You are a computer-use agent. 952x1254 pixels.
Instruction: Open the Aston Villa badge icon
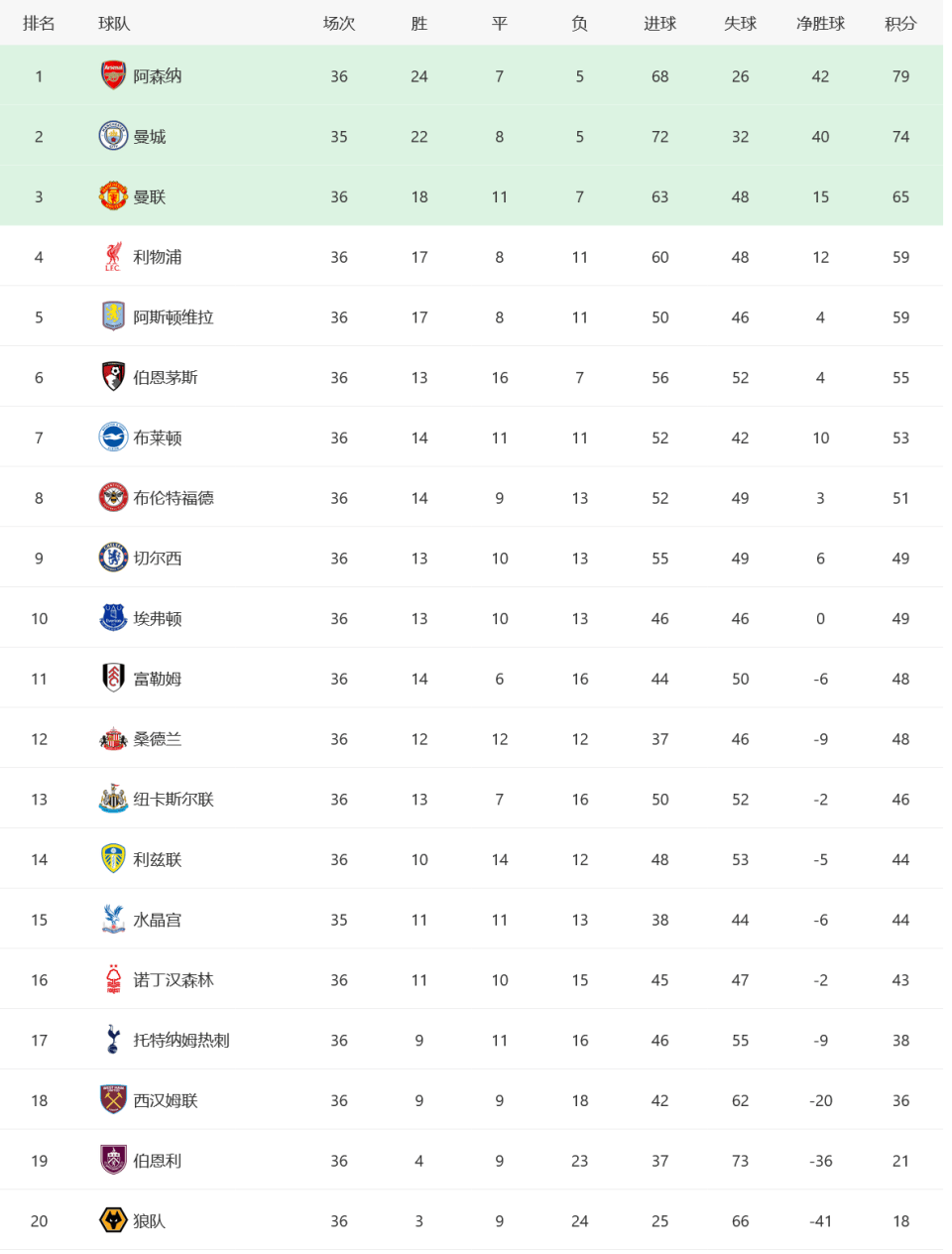click(x=113, y=316)
